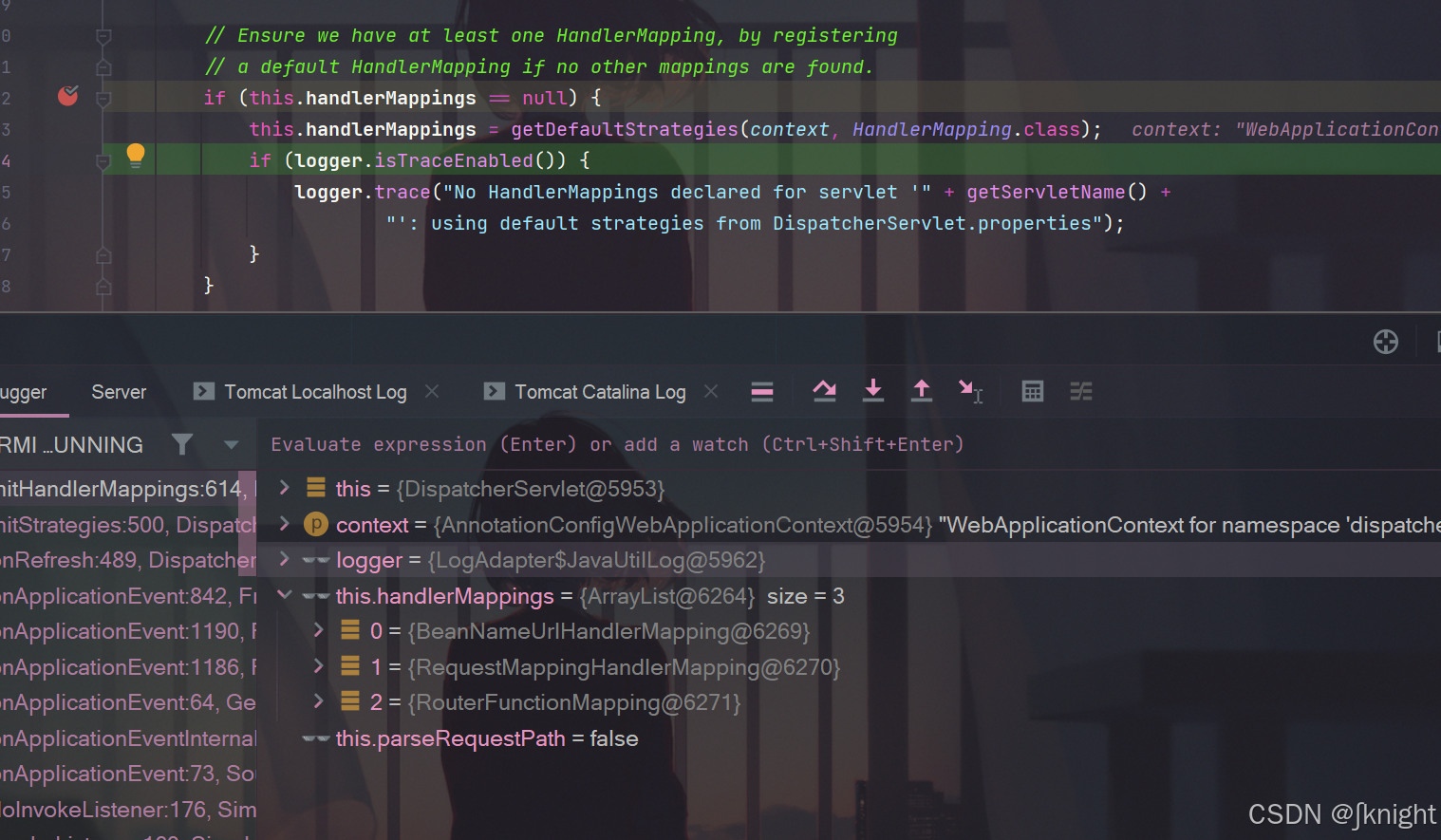1441x840 pixels.
Task: Click the lightbulb intention icon in the gutter
Action: click(x=135, y=155)
